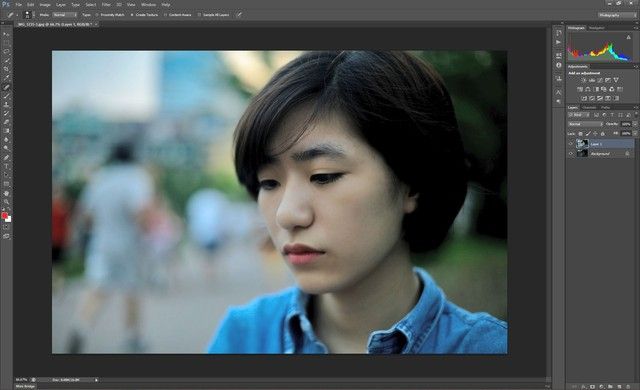This screenshot has height=390, width=640.
Task: Open the Window menu
Action: (x=149, y=4)
